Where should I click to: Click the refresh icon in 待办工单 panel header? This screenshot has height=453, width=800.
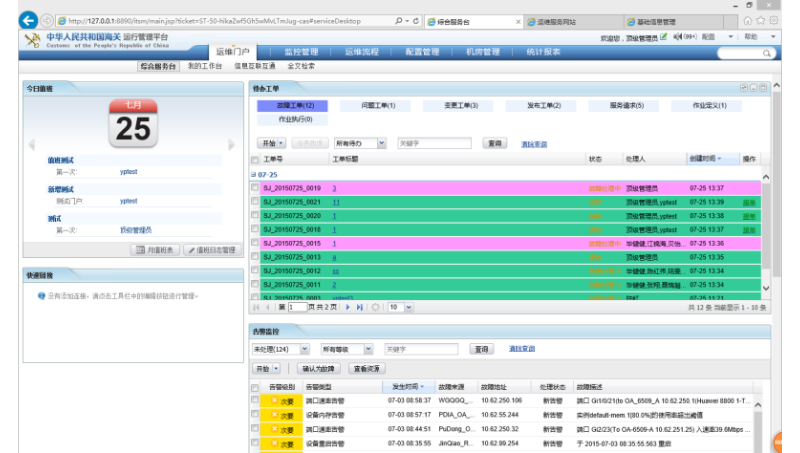[744, 88]
